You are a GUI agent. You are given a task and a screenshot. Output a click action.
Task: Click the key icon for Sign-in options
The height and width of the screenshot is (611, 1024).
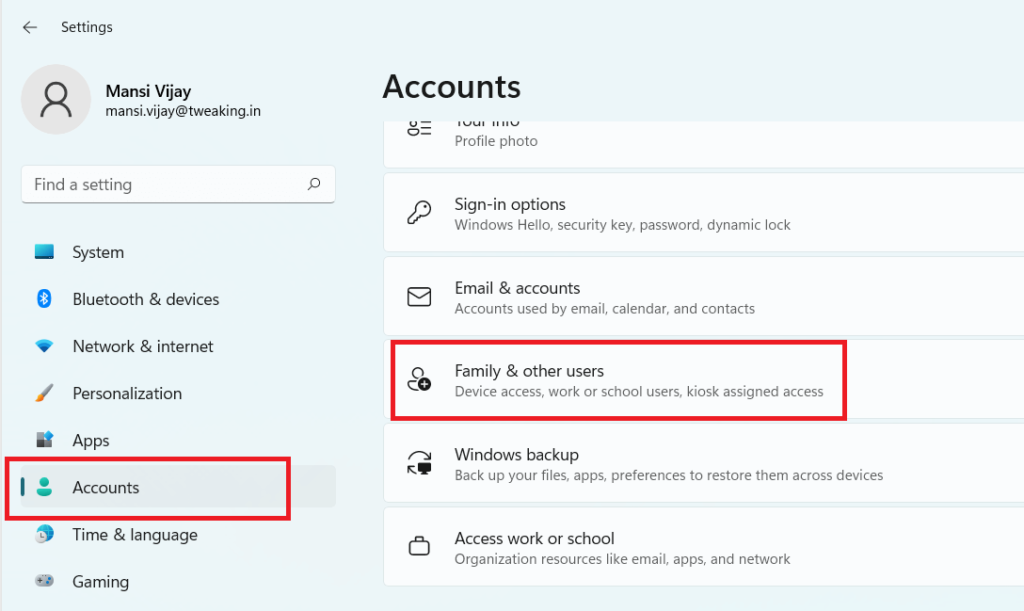click(x=419, y=213)
